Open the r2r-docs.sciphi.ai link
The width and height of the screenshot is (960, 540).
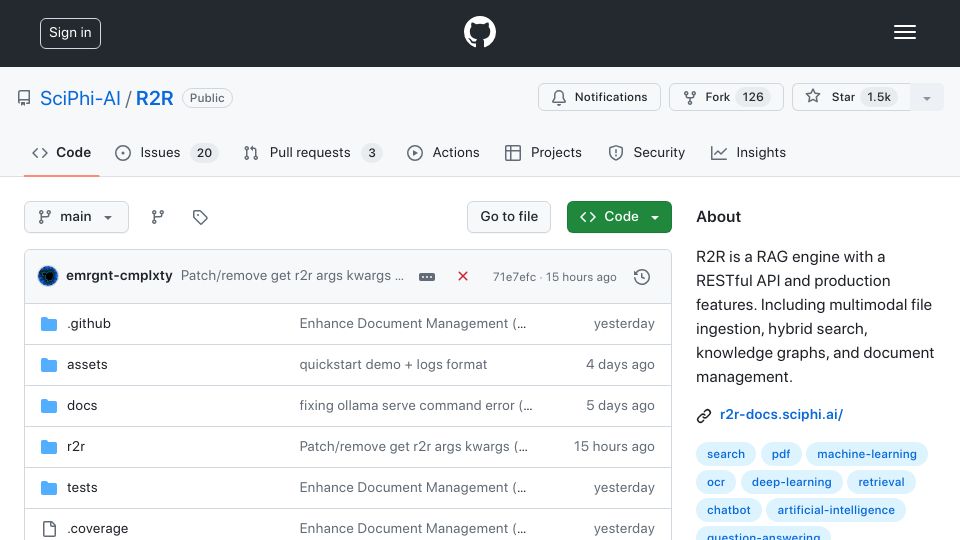click(x=781, y=414)
